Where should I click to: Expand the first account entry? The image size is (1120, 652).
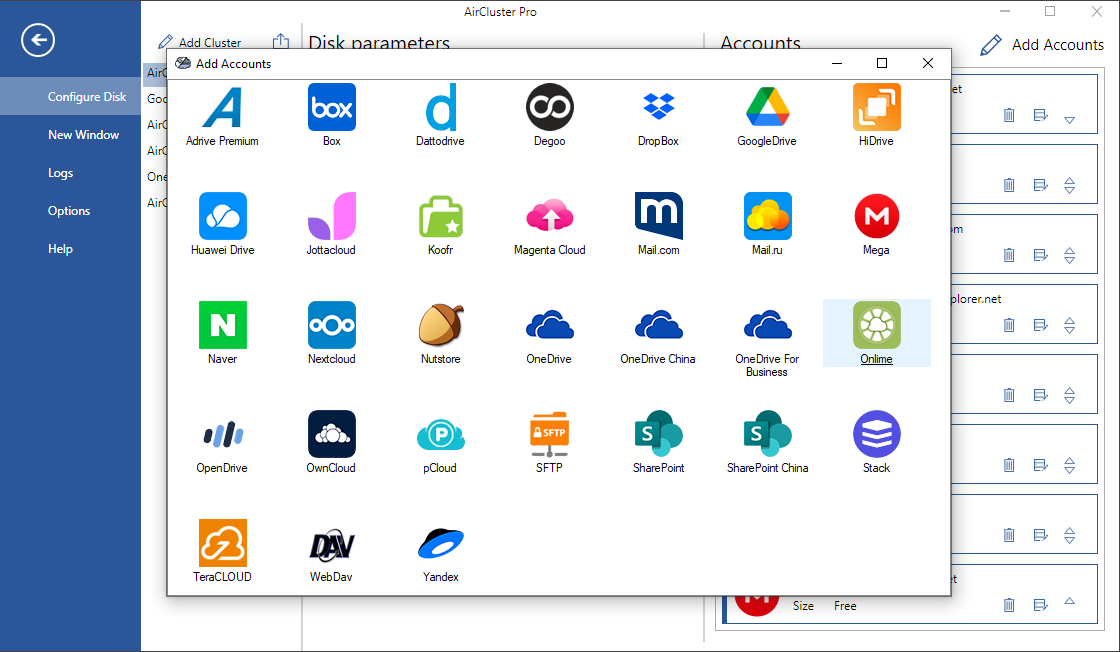pos(1069,118)
